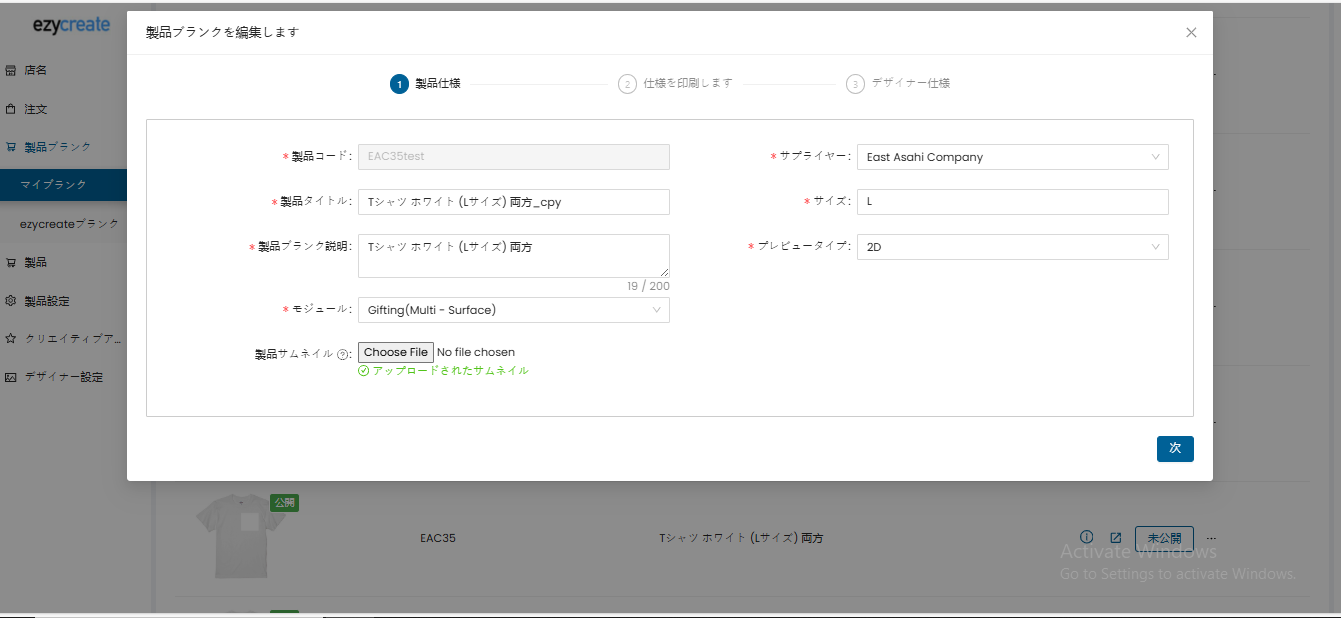
Task: Click the クリエイティブ star icon in sidebar
Action: [11, 339]
